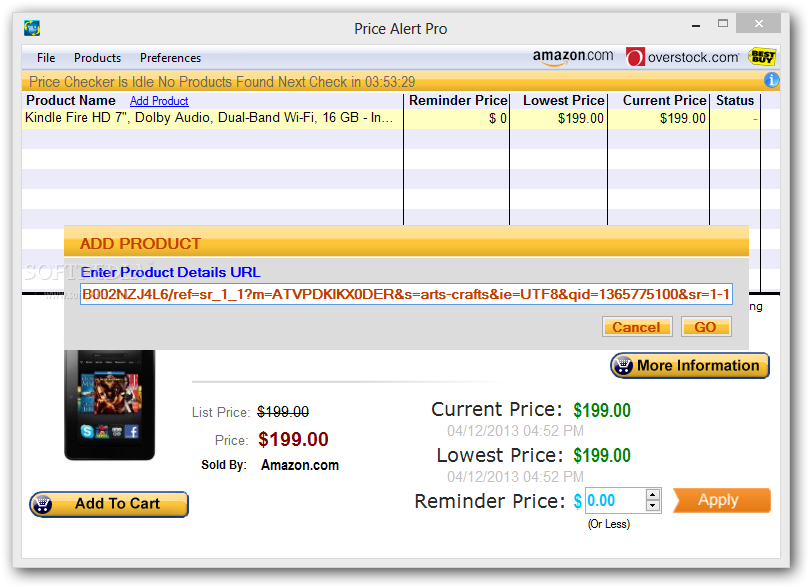The image size is (810, 588).
Task: Click the More Information button
Action: point(690,366)
